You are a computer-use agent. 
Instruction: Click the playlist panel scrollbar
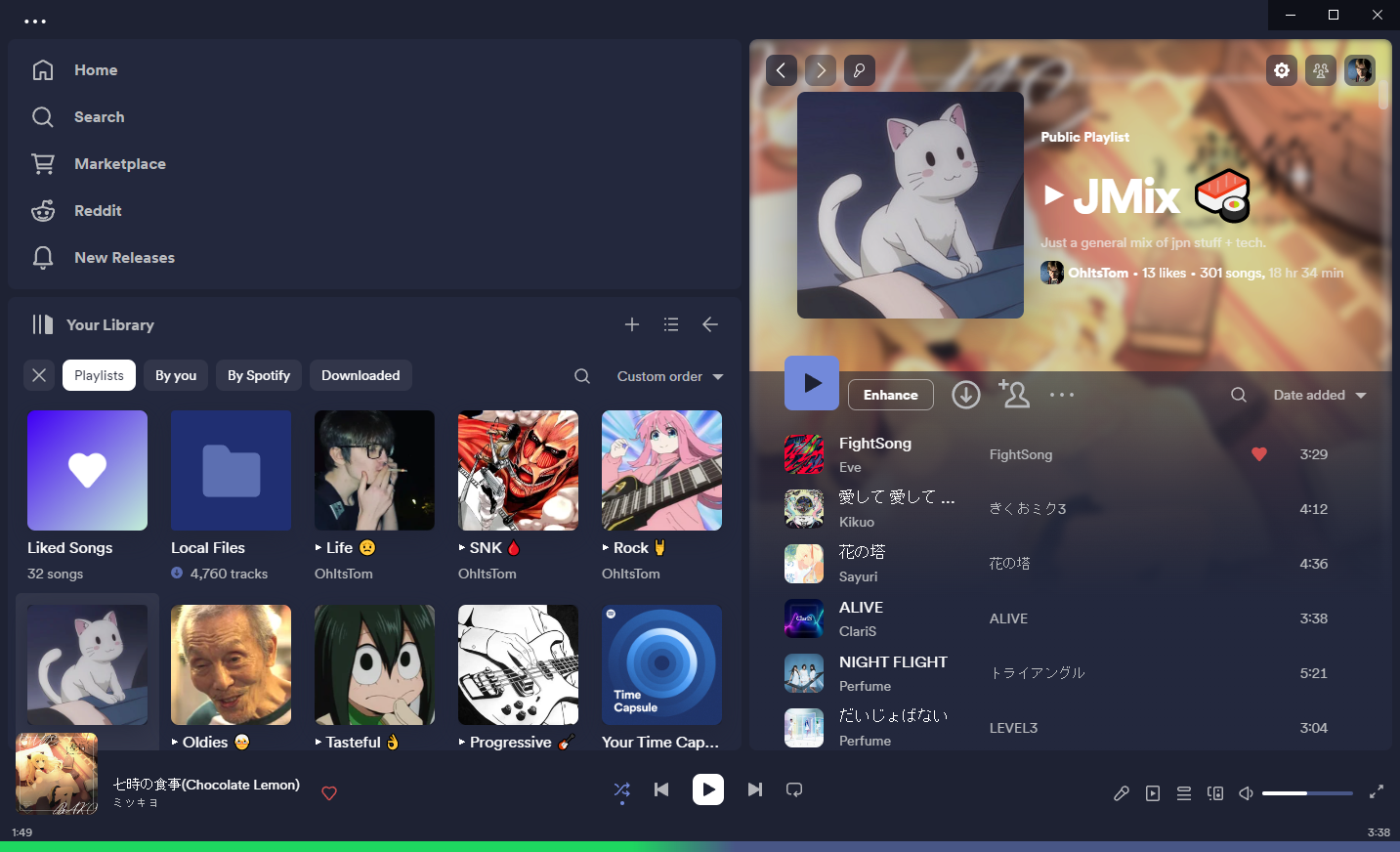(x=1383, y=94)
